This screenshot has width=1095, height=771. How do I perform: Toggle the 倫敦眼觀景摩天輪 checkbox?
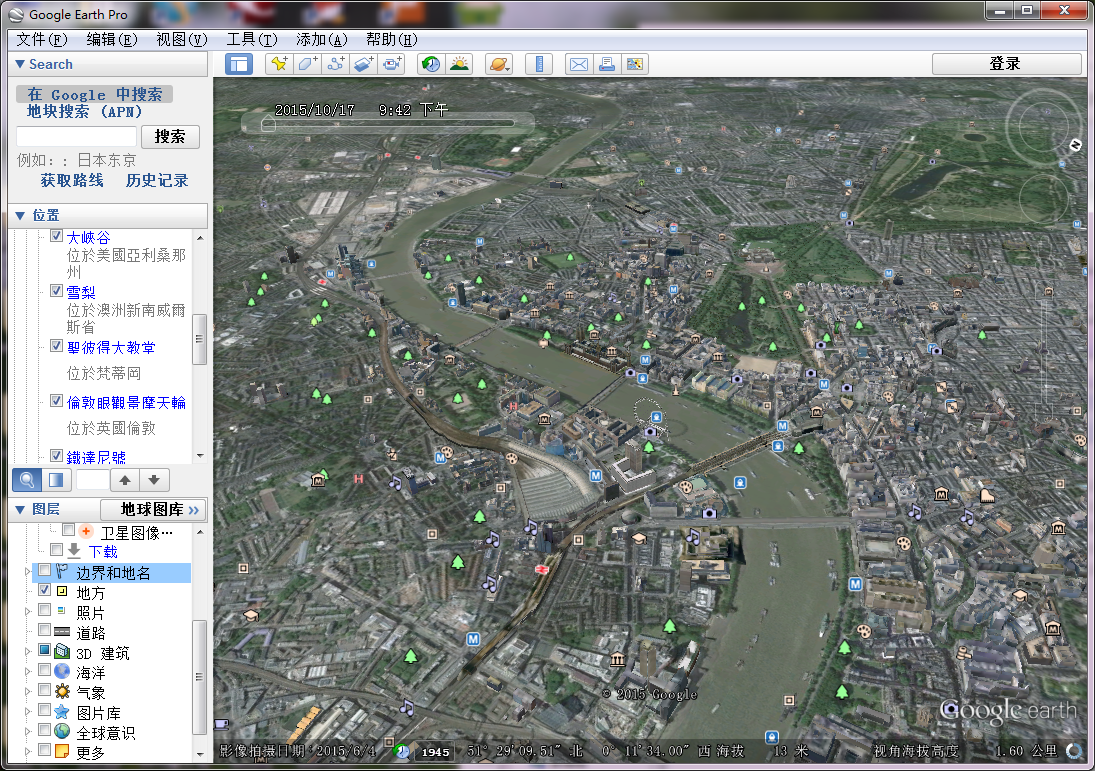(x=57, y=401)
